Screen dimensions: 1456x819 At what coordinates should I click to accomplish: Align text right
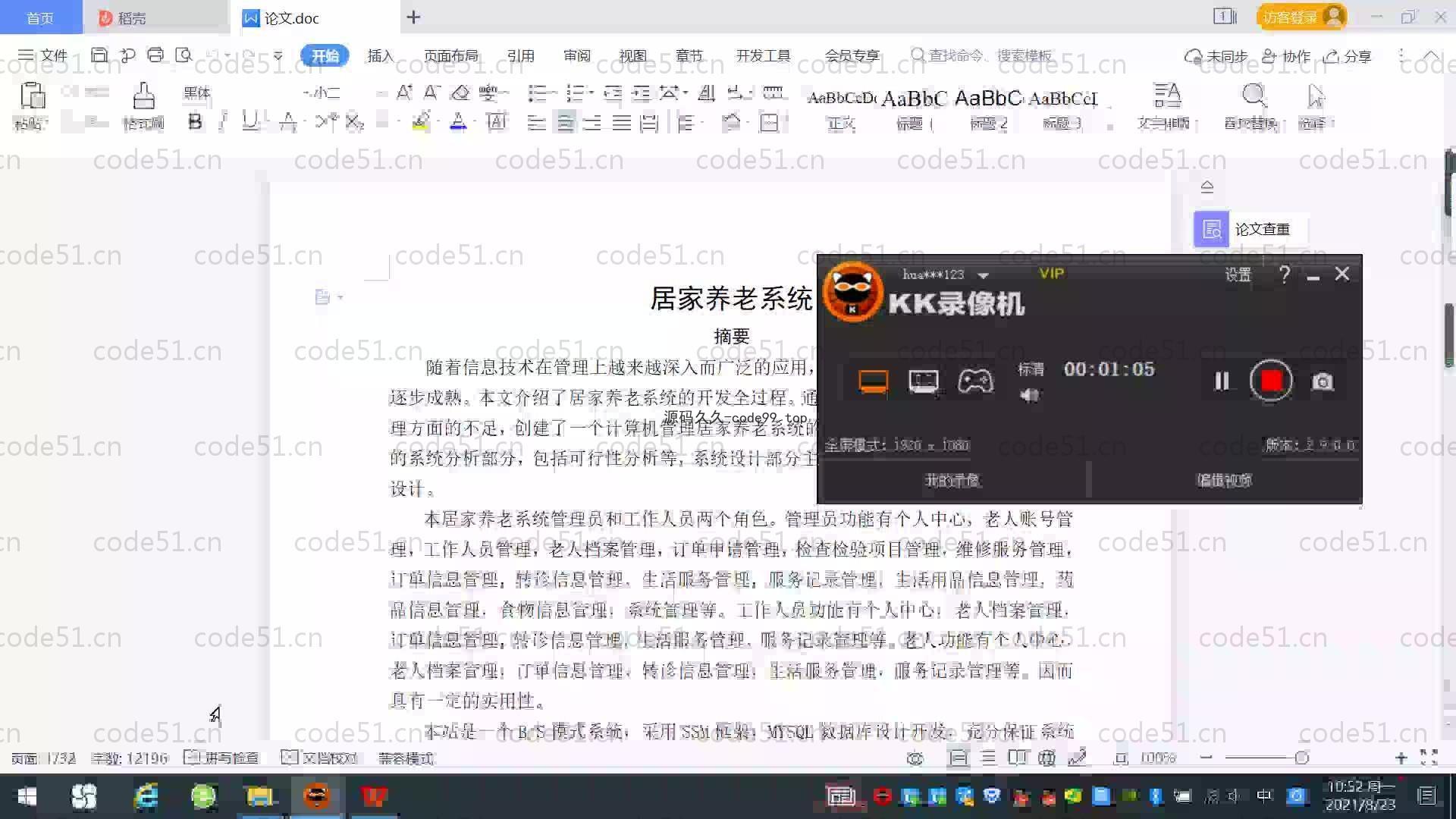[x=592, y=122]
